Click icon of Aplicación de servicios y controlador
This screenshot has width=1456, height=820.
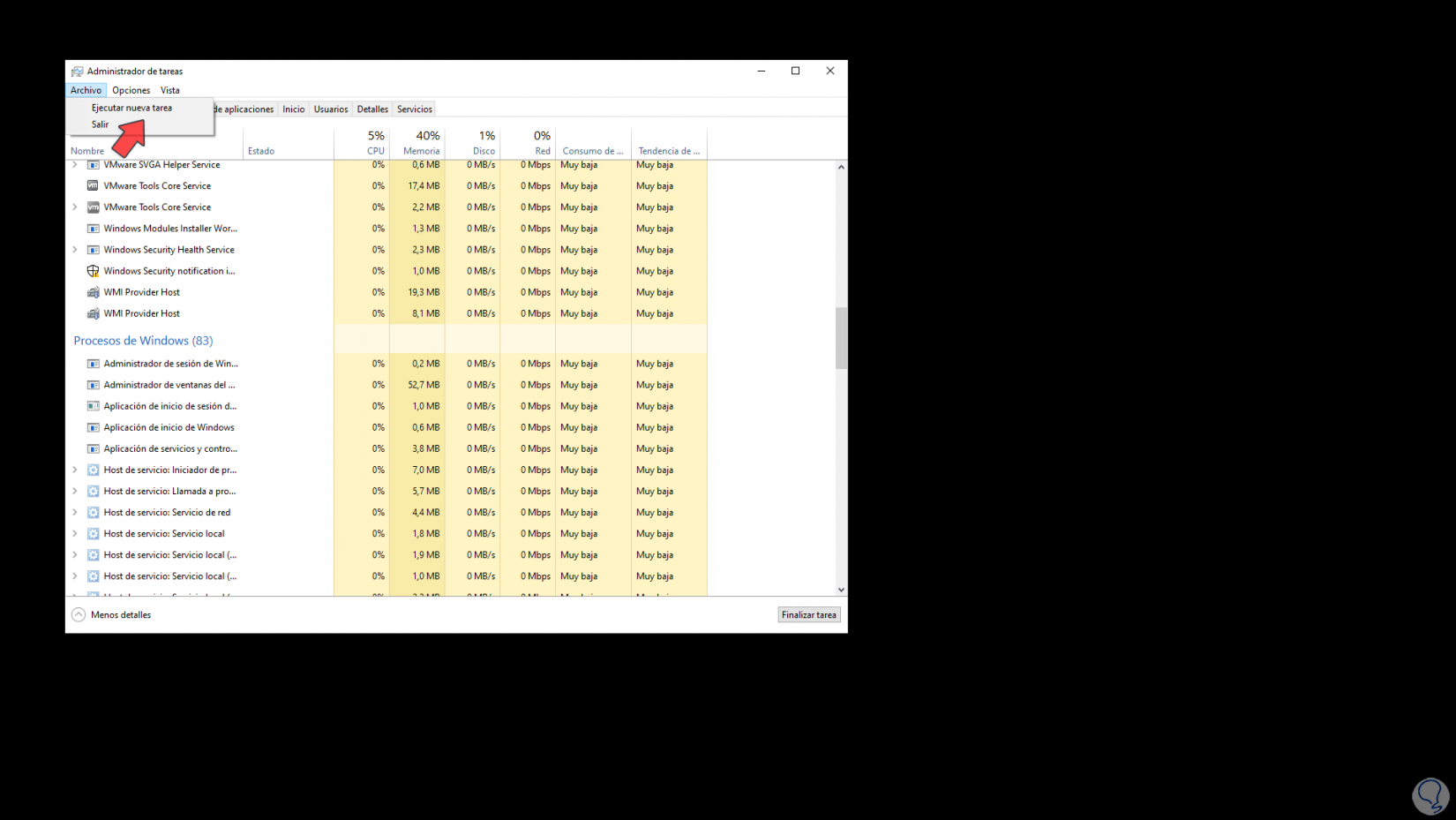pos(93,448)
